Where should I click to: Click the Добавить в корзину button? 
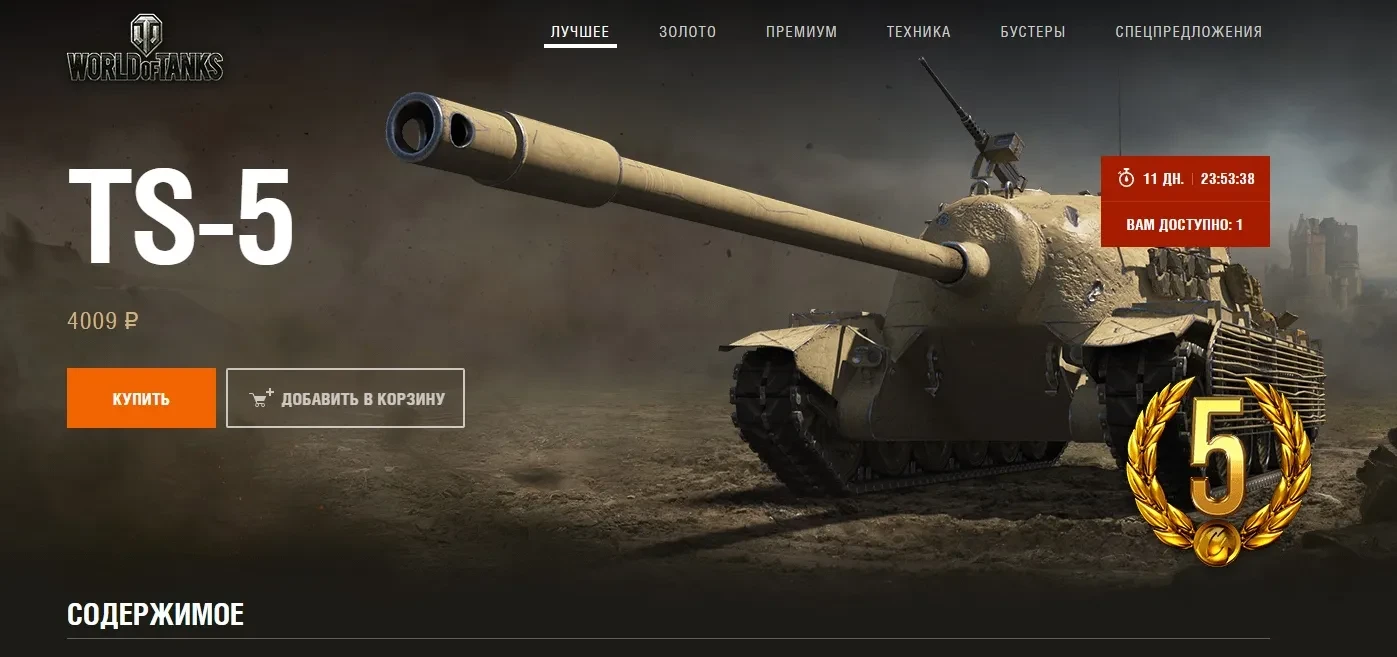coord(345,398)
